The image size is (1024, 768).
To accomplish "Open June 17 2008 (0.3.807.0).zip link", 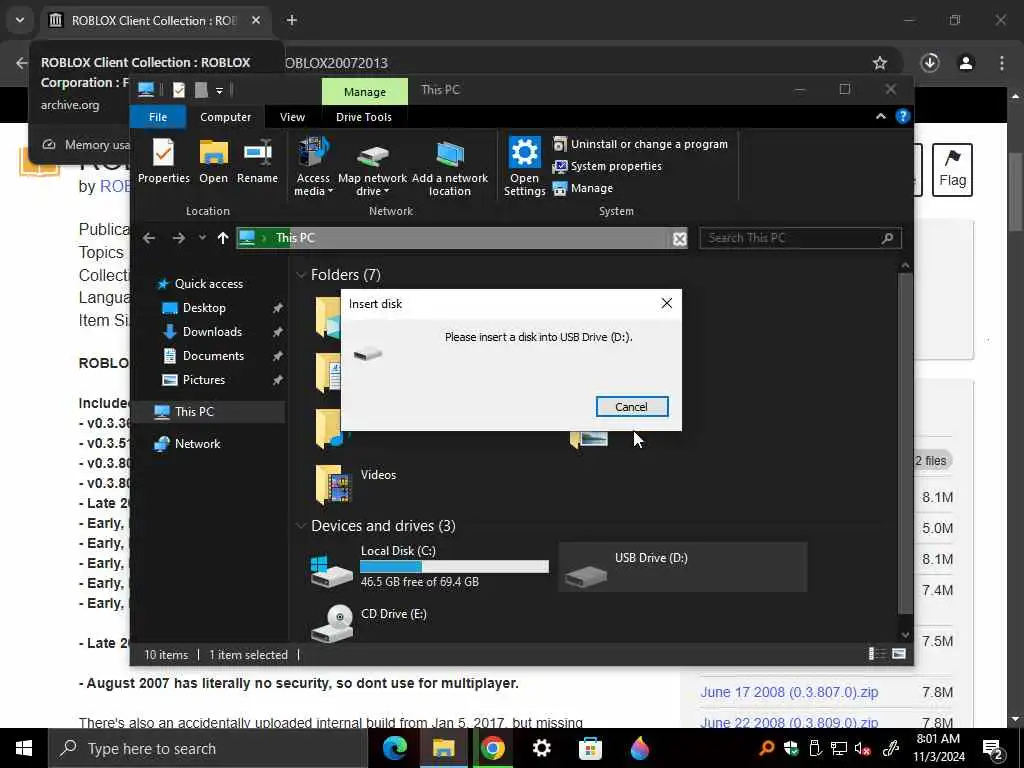I will pyautogui.click(x=789, y=692).
